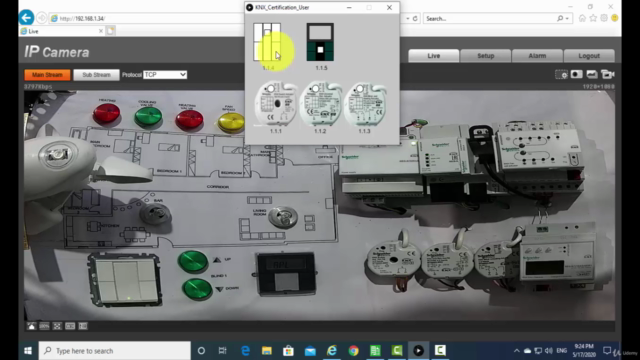Click the KNX player app icon in taskbar
Viewport: 640px width, 360px height.
(418, 351)
